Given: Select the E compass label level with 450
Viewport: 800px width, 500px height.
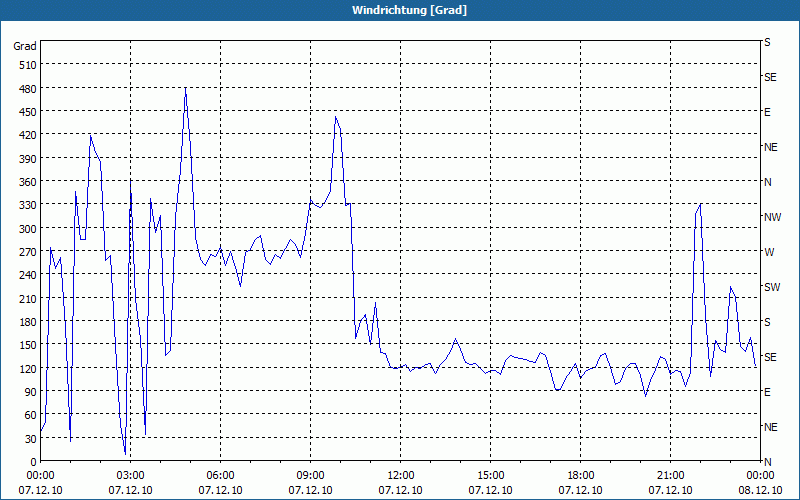Looking at the screenshot, I should (767, 112).
